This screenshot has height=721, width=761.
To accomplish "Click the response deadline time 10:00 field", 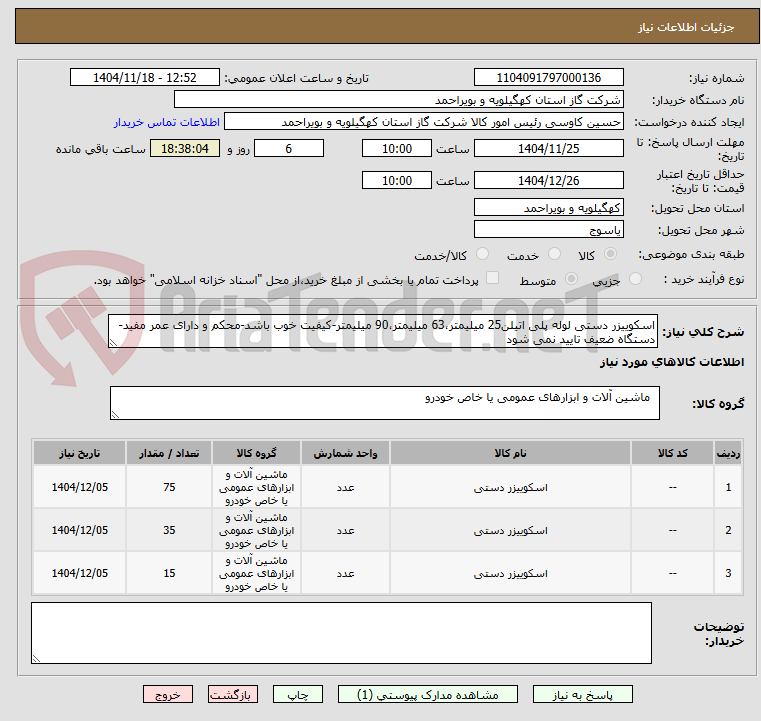I will [397, 148].
